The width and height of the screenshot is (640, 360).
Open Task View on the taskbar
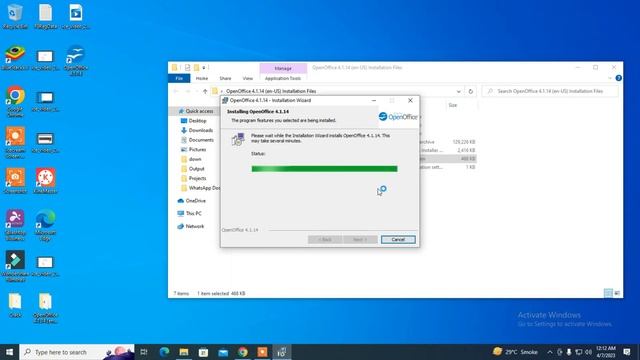coord(144,352)
